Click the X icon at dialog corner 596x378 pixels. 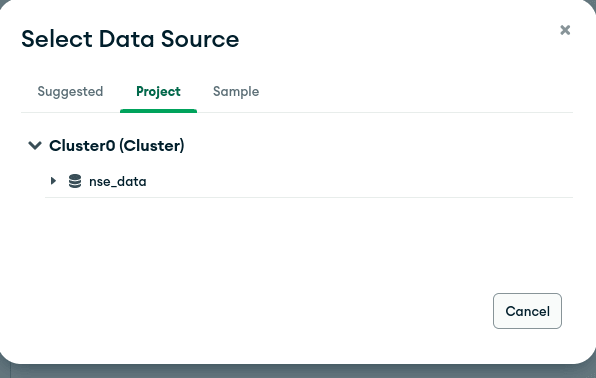(565, 30)
